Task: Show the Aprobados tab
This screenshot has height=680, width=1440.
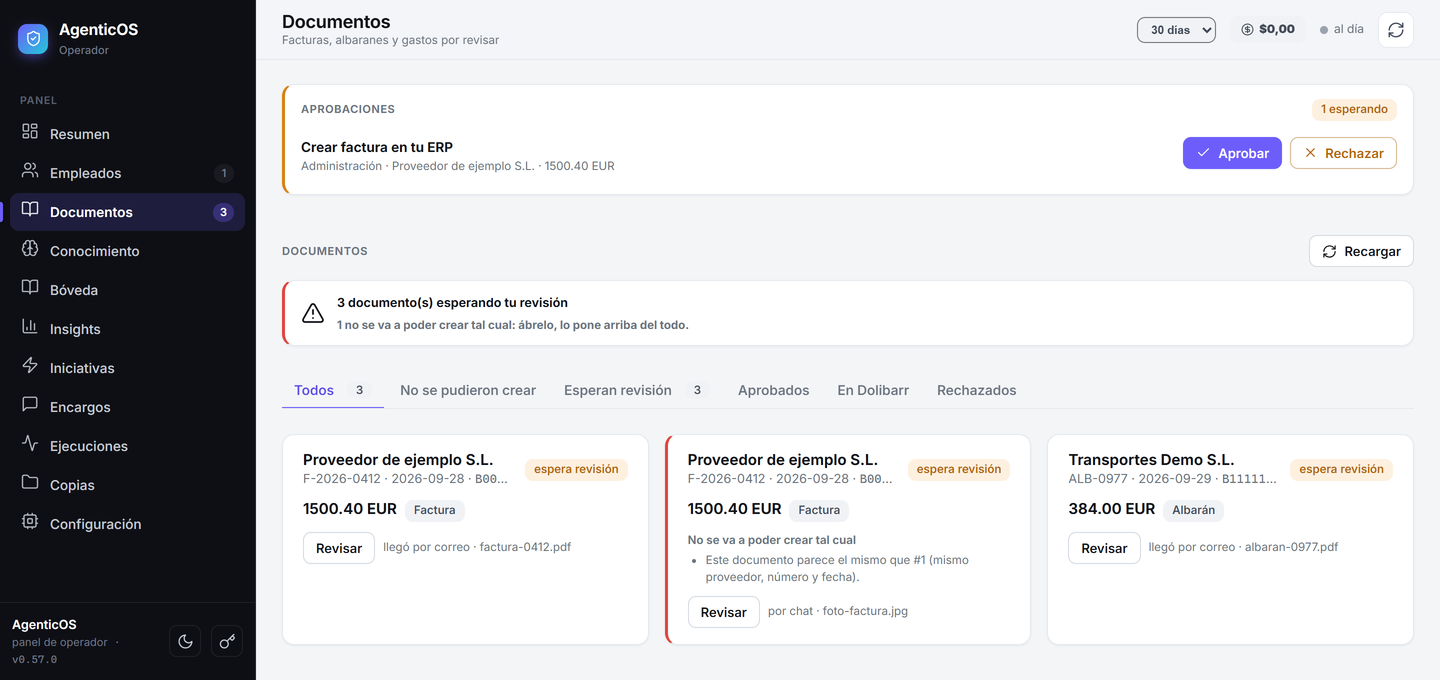Action: pos(773,390)
